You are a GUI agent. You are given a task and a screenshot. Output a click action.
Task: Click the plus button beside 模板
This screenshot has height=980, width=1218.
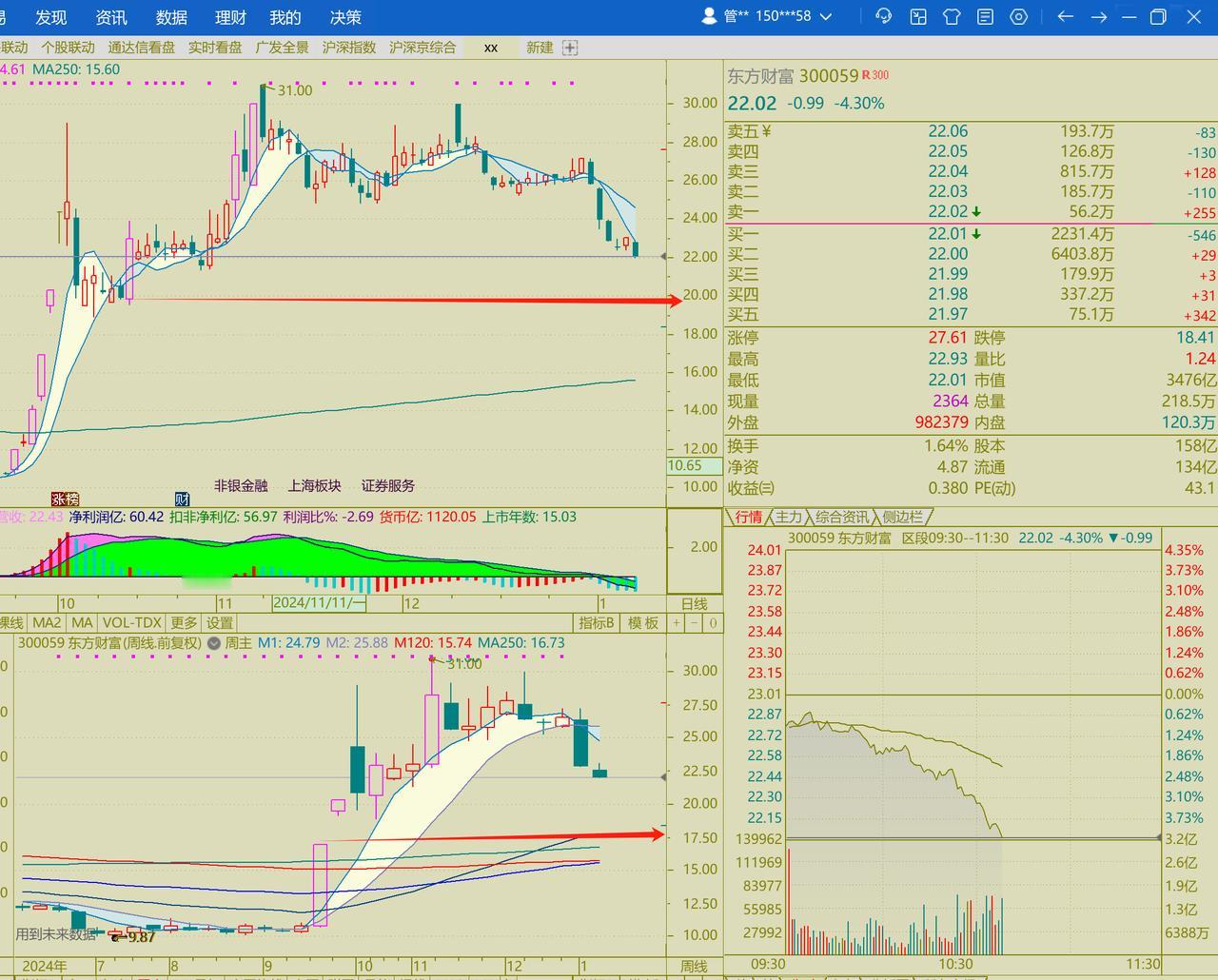point(677,623)
